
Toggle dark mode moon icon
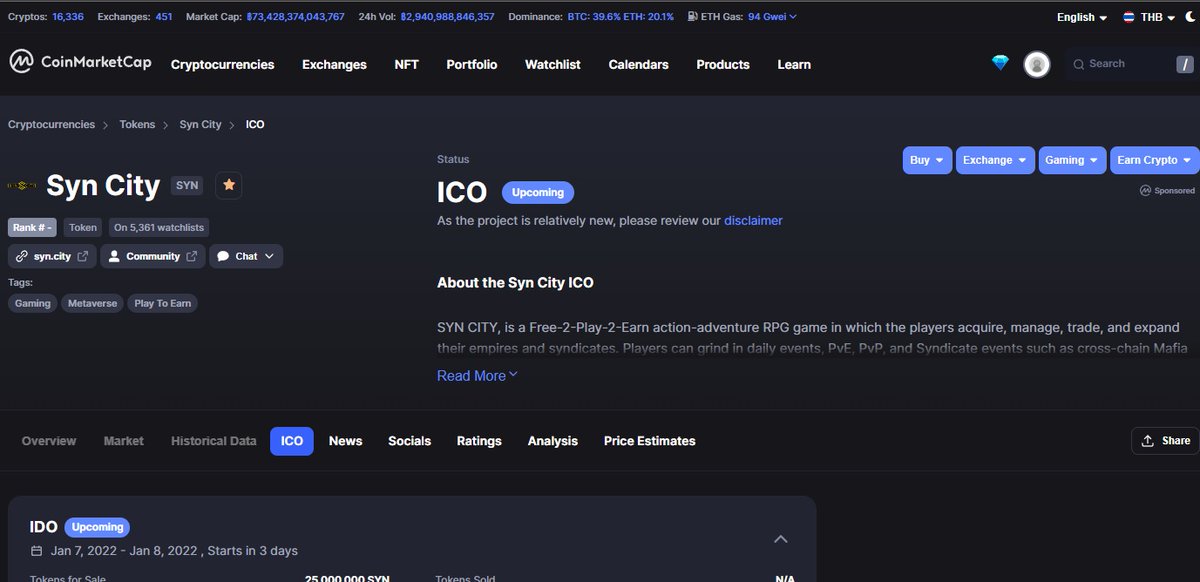click(x=1190, y=17)
